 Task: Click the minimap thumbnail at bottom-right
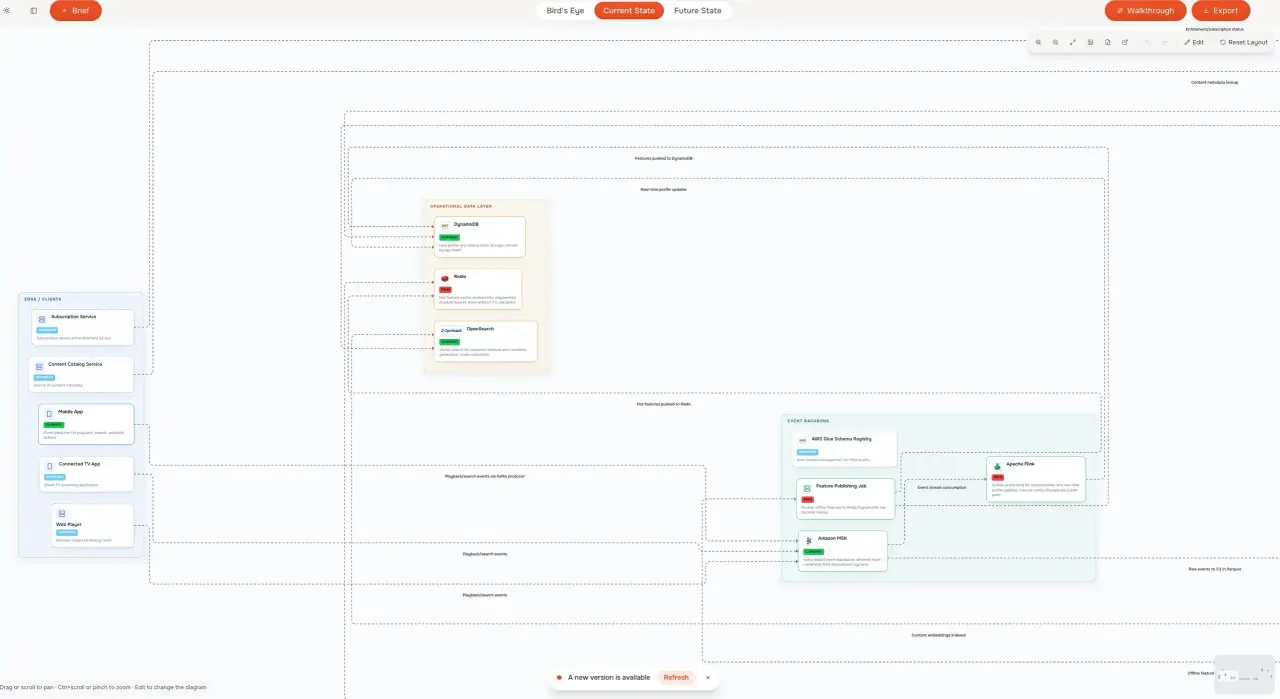[x=1244, y=675]
